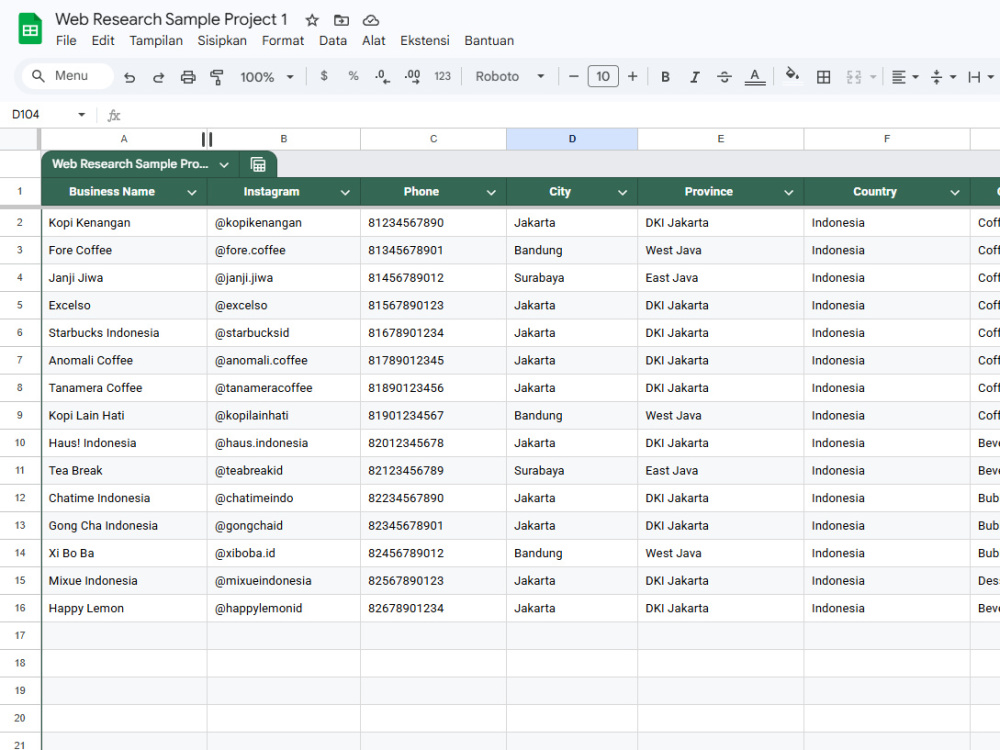Select cell Starbucks Indonesia
This screenshot has width=1000, height=750.
tap(124, 332)
